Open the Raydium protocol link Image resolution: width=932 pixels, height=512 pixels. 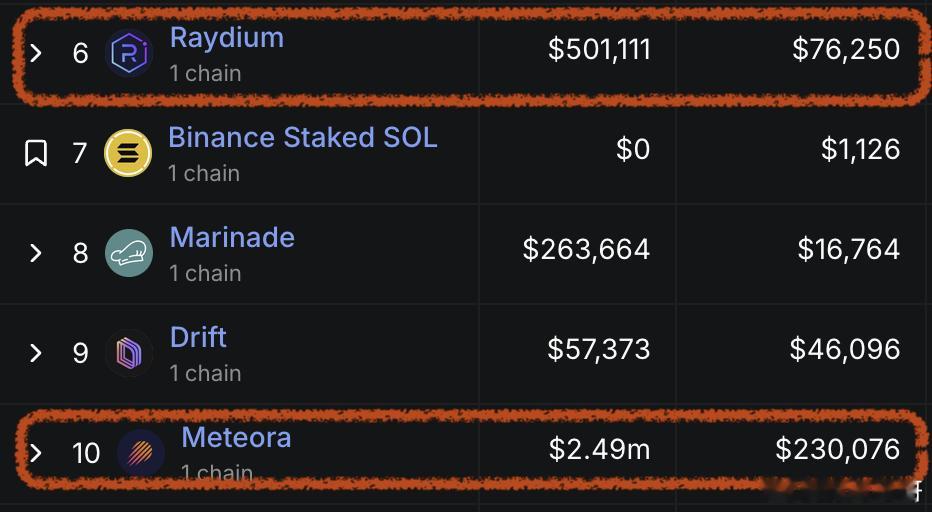(x=227, y=38)
